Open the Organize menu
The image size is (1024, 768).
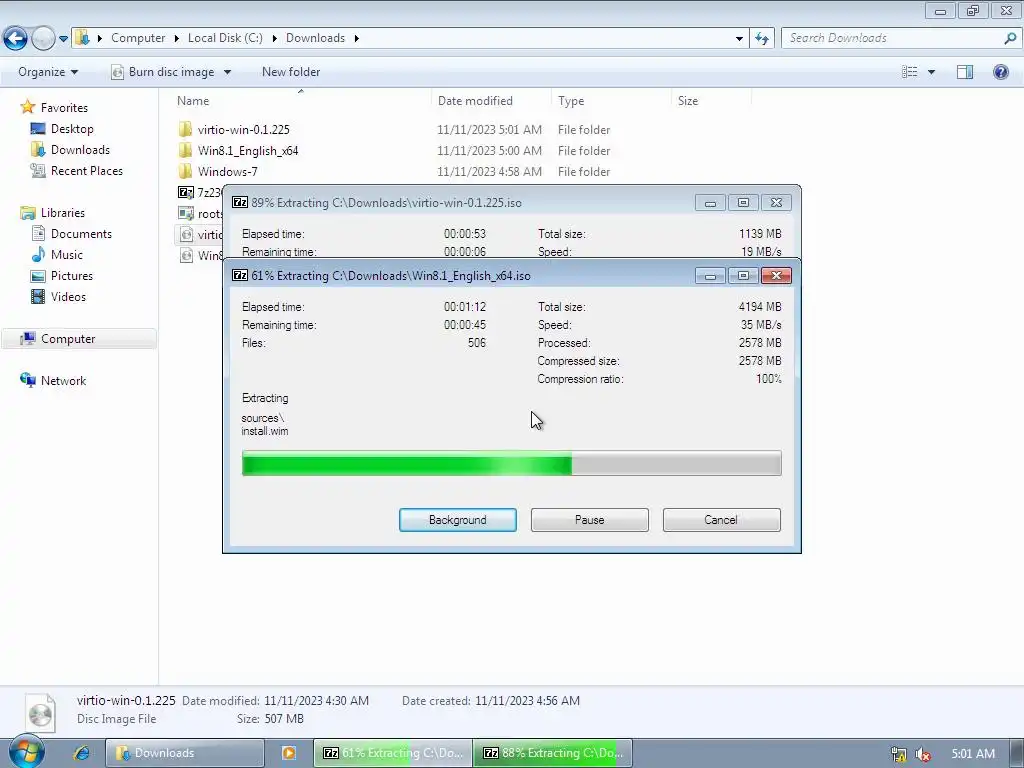click(48, 72)
